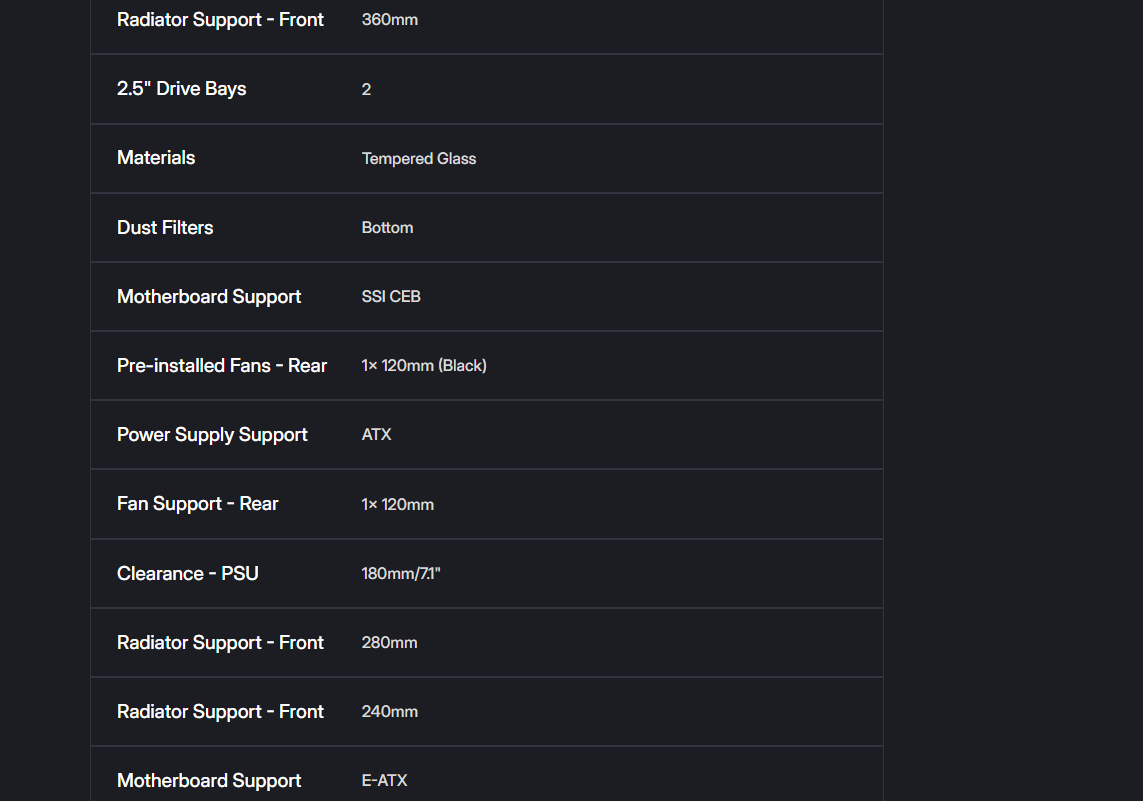Click the Clearance - PSU label

(187, 574)
